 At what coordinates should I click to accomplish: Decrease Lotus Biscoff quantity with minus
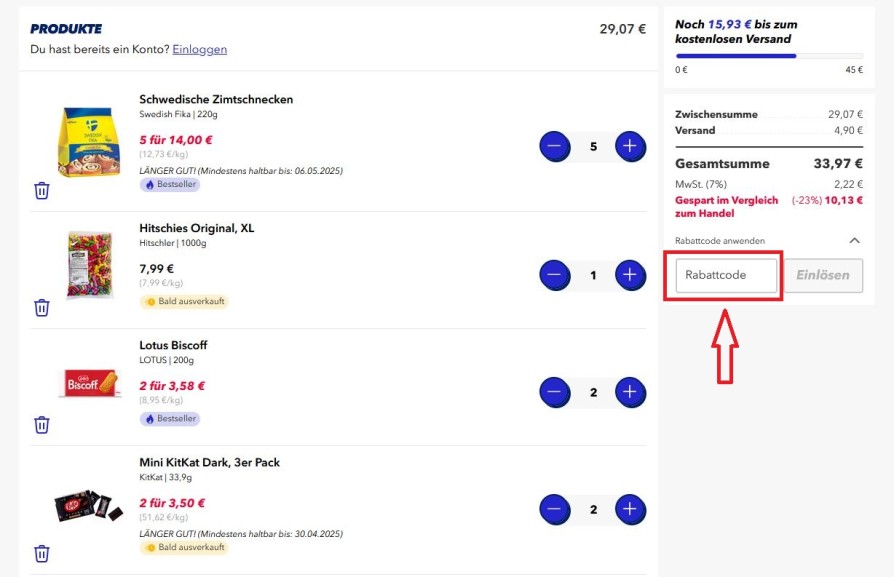(x=555, y=392)
